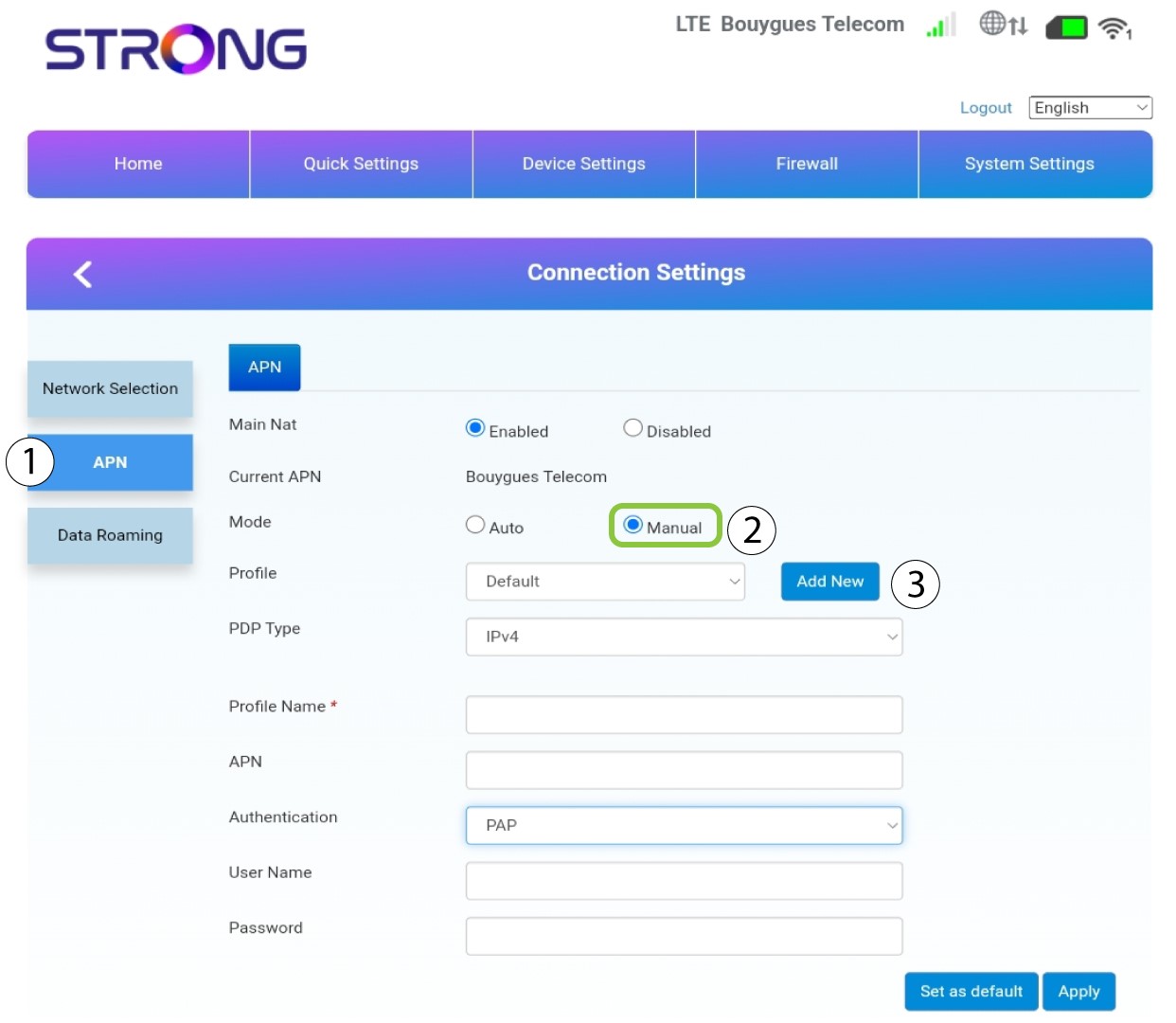1176x1023 pixels.
Task: Click the Set as default button
Action: [971, 992]
